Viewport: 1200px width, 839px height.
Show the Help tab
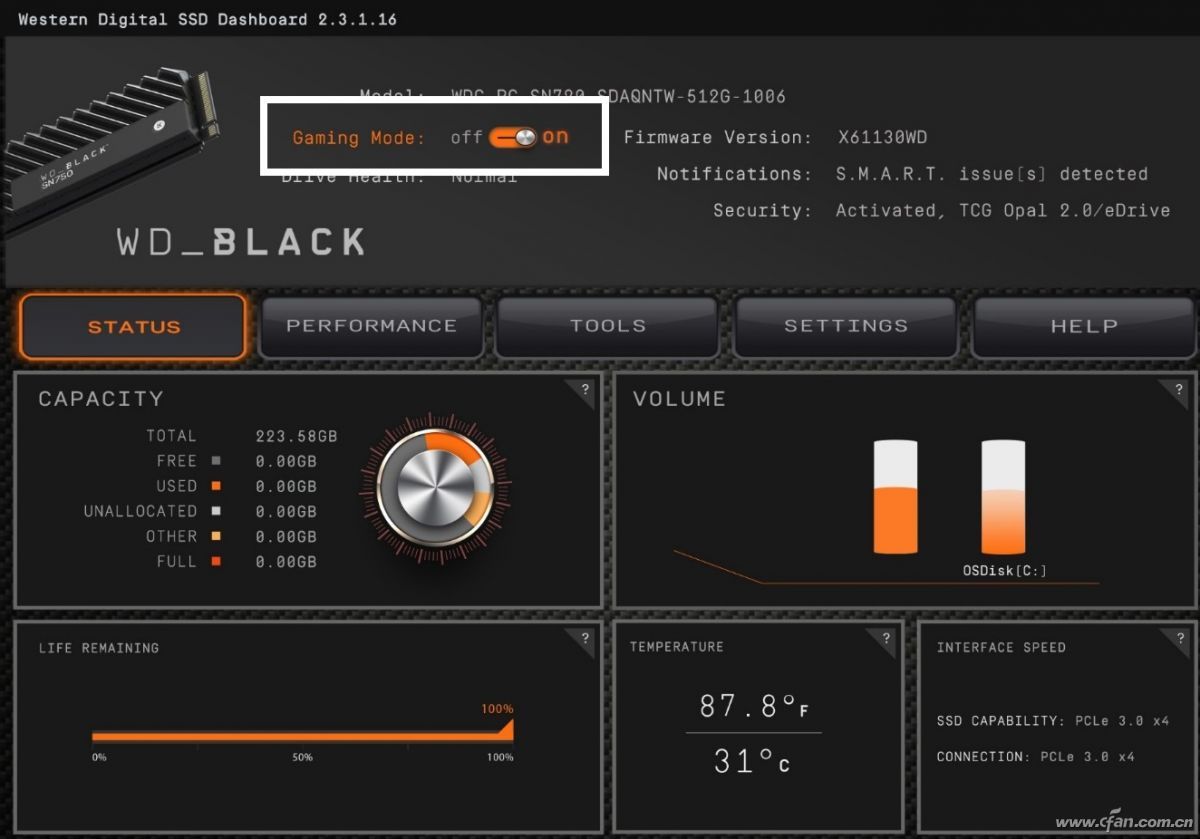(1084, 326)
